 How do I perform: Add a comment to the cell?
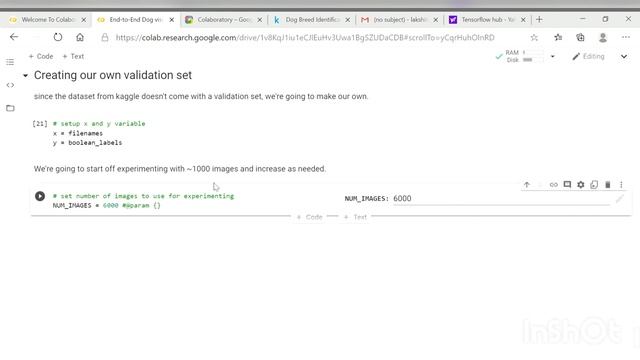pyautogui.click(x=567, y=184)
